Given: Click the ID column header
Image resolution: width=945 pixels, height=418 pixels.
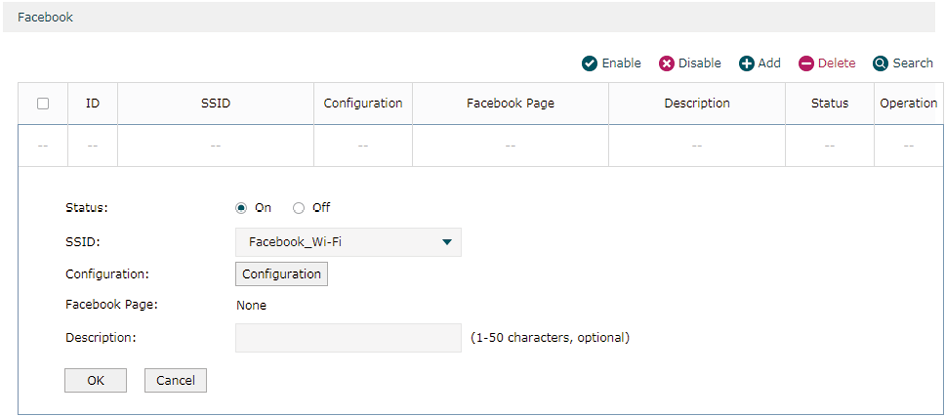Looking at the screenshot, I should point(93,104).
